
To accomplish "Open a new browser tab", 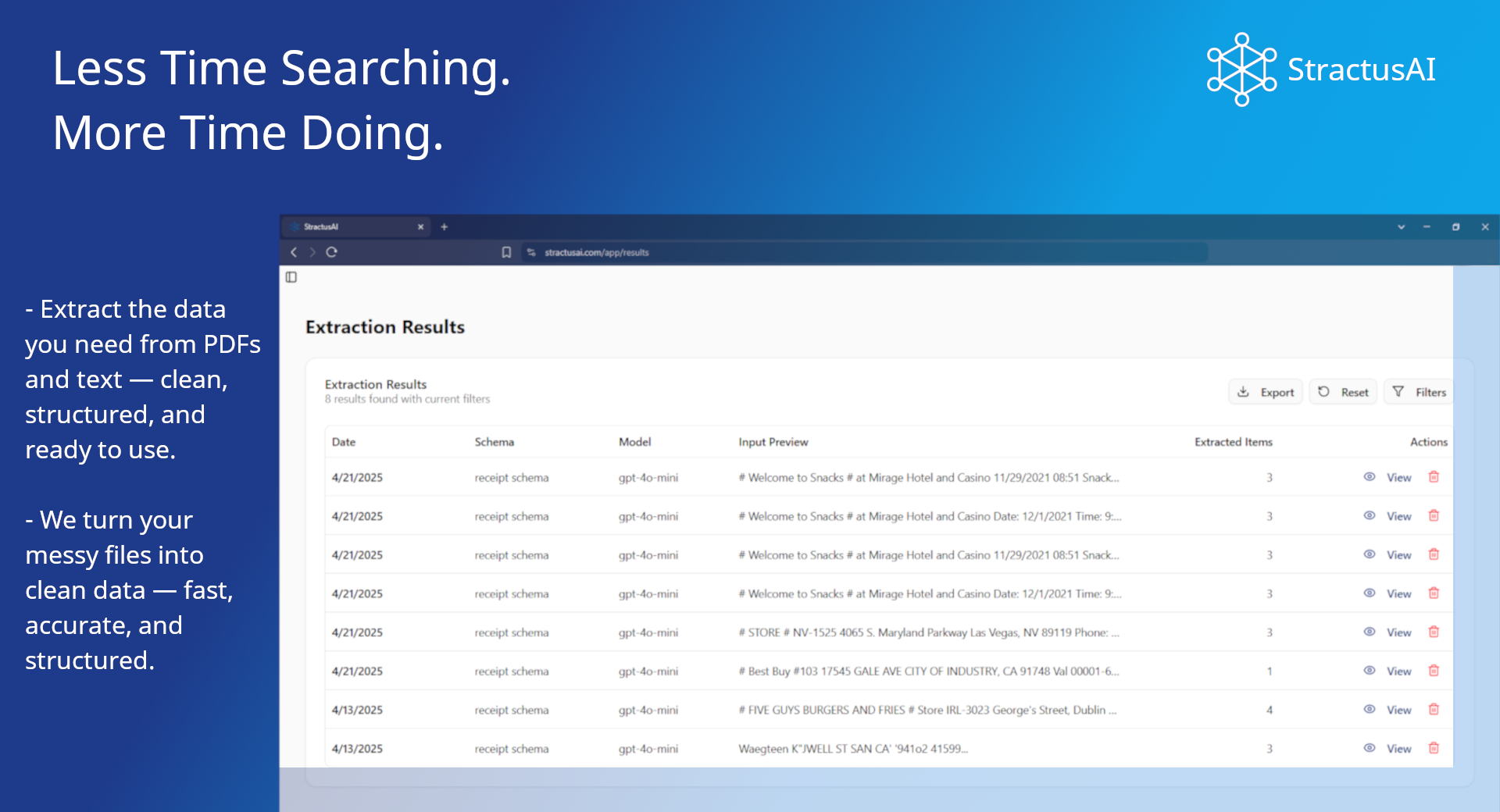I will (444, 227).
